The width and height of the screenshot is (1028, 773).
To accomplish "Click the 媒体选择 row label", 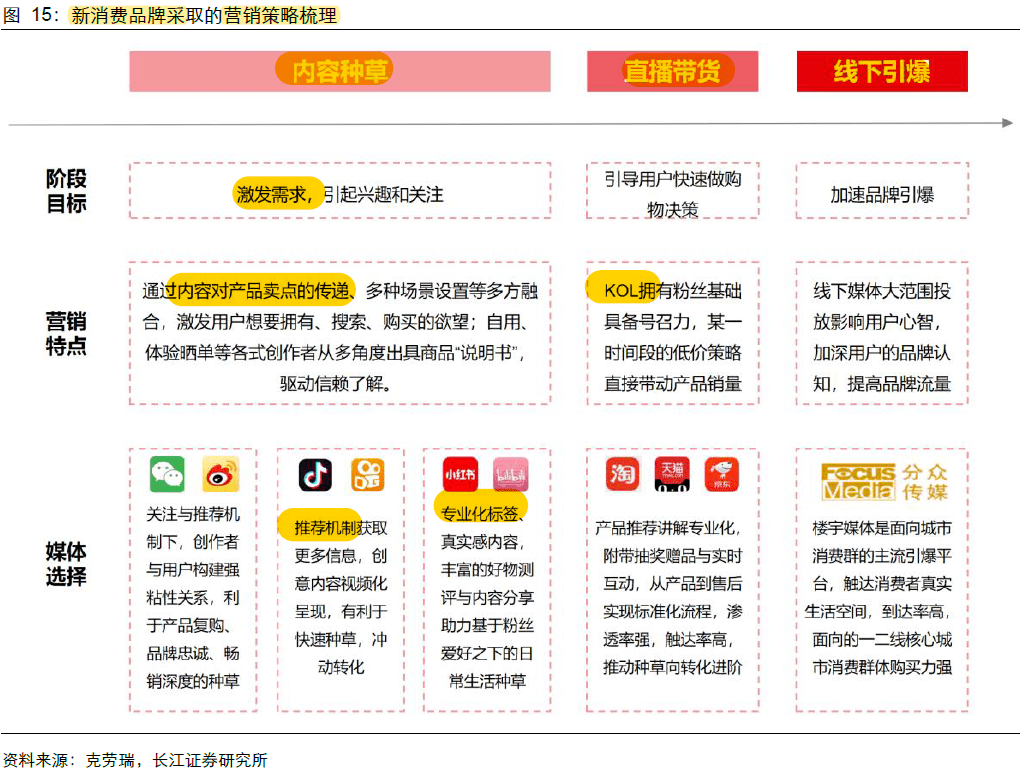I will coord(66,563).
